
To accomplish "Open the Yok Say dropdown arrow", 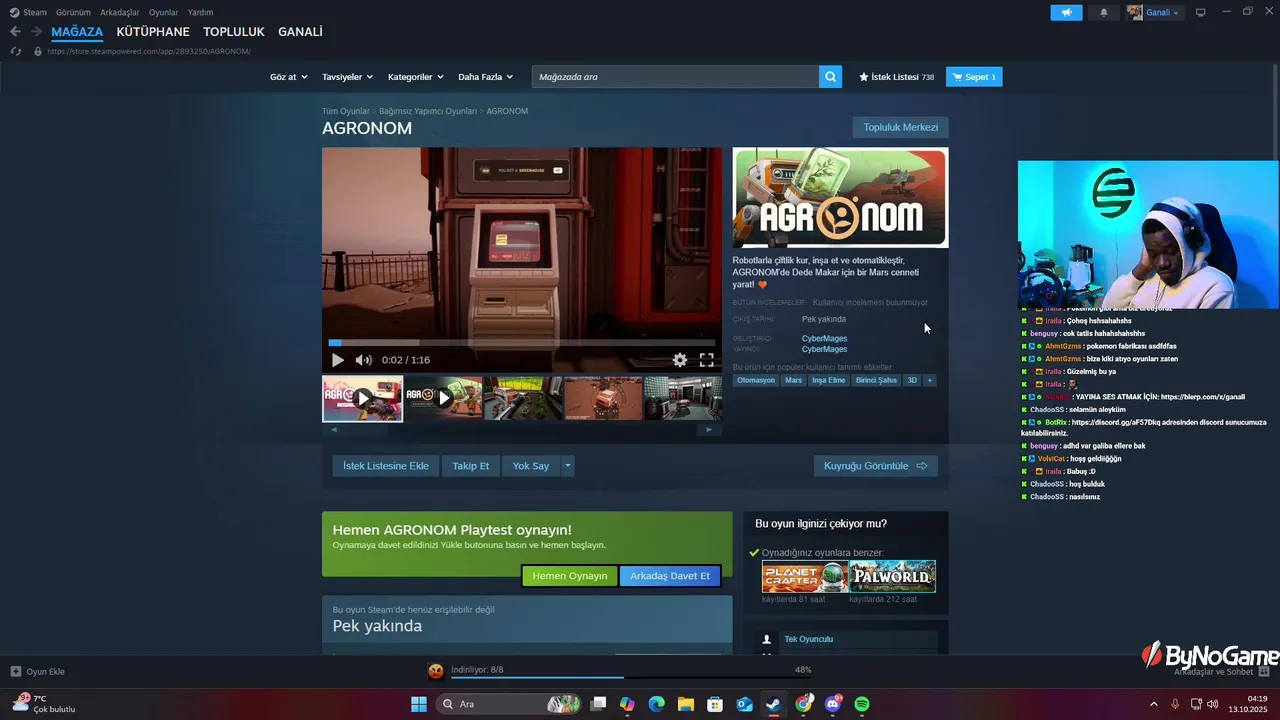I will [x=567, y=466].
